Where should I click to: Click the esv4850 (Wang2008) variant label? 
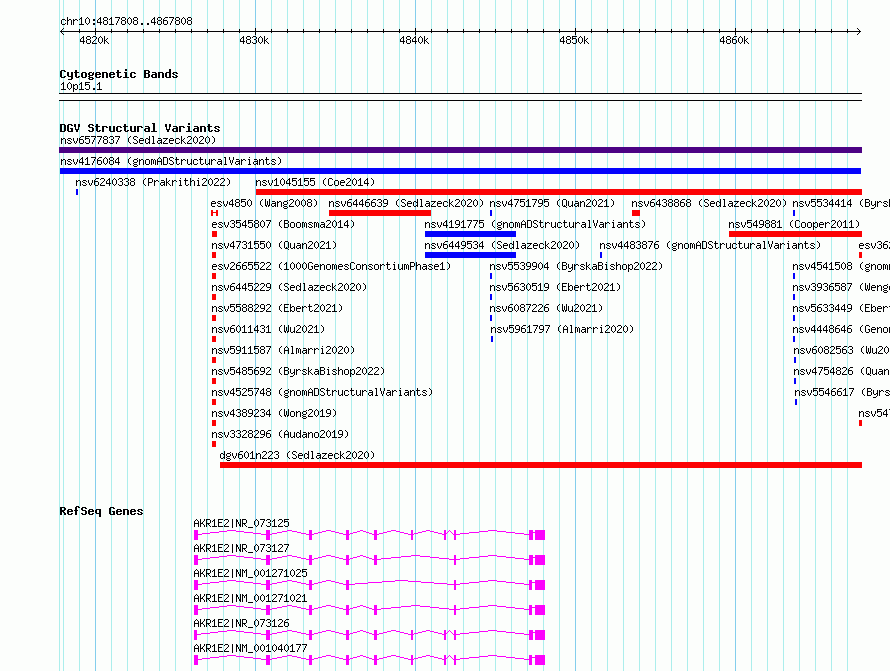pos(264,203)
